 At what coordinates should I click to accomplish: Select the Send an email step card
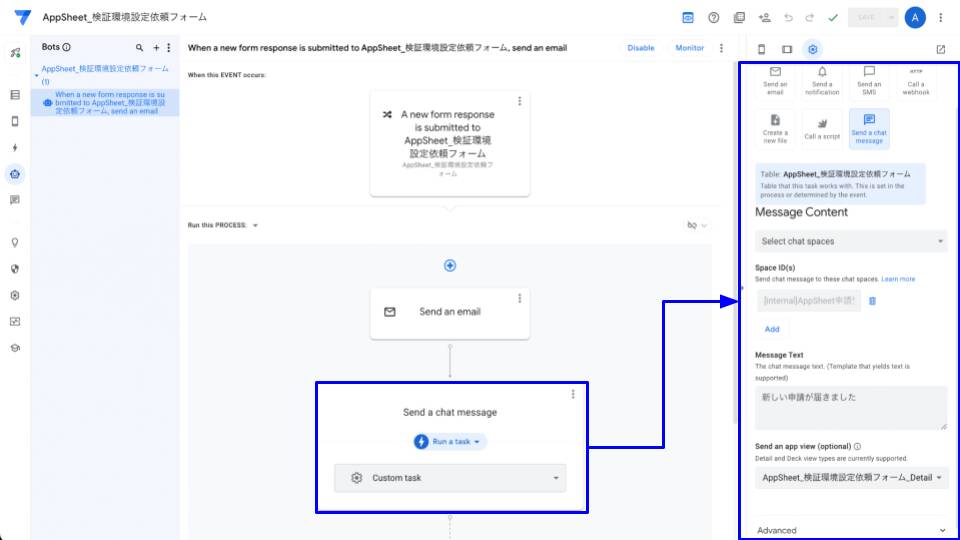(450, 313)
